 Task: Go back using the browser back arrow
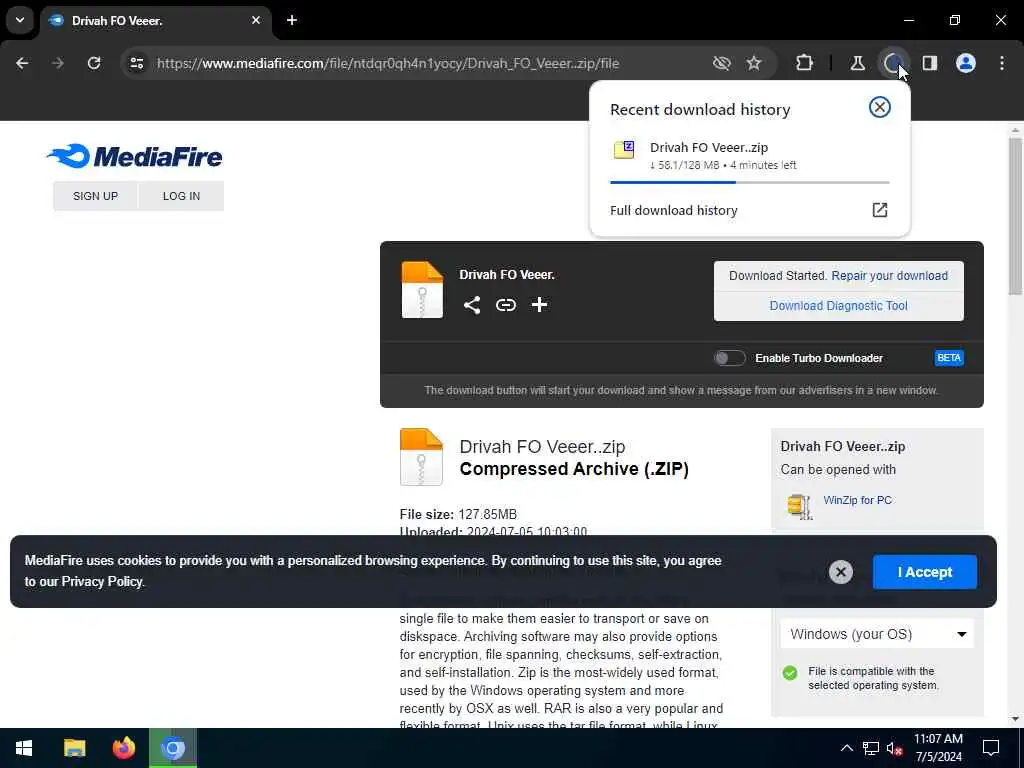click(22, 63)
